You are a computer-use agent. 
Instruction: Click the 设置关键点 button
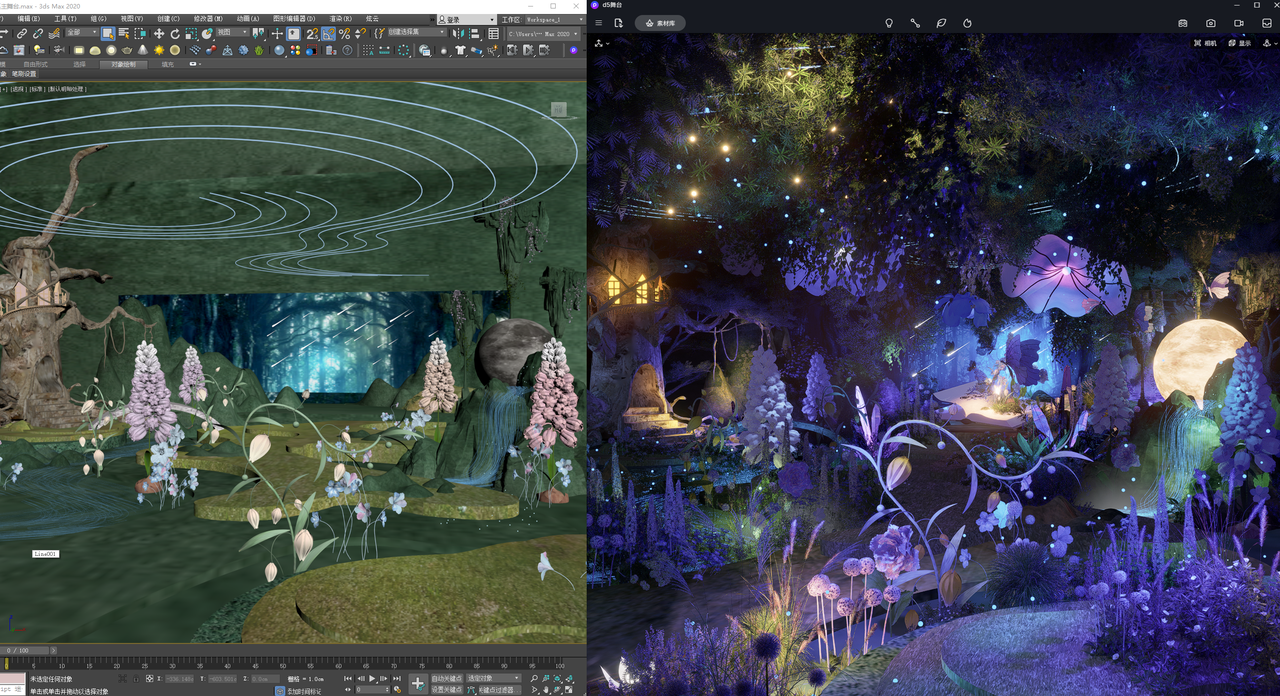tap(446, 689)
